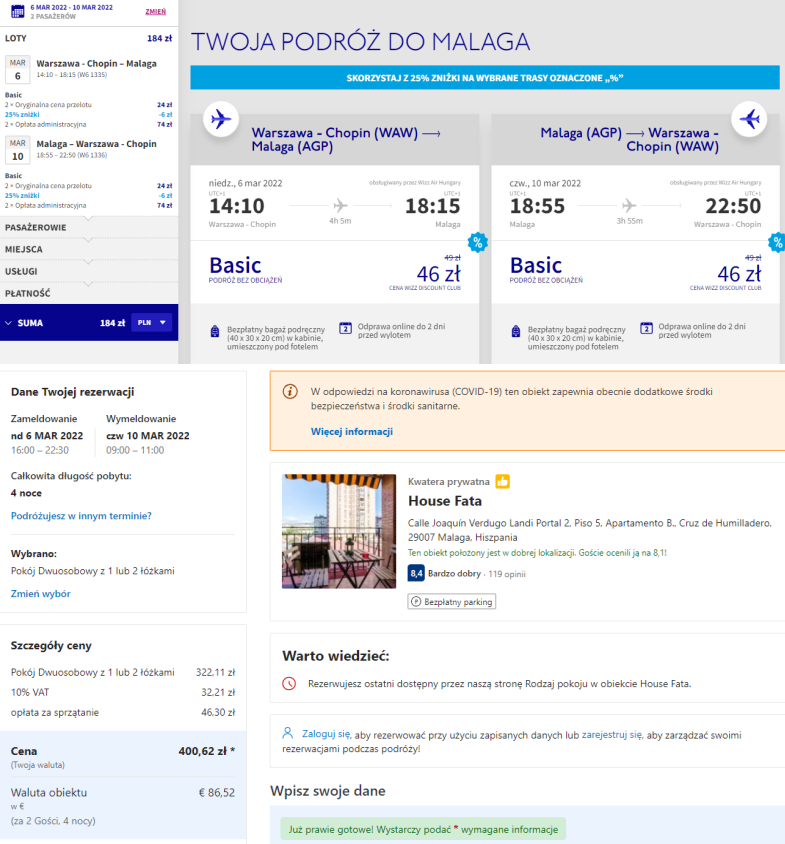The height and width of the screenshot is (844, 785).
Task: Click the thumbs-up icon next to Kwatera prywatna
Action: point(502,481)
